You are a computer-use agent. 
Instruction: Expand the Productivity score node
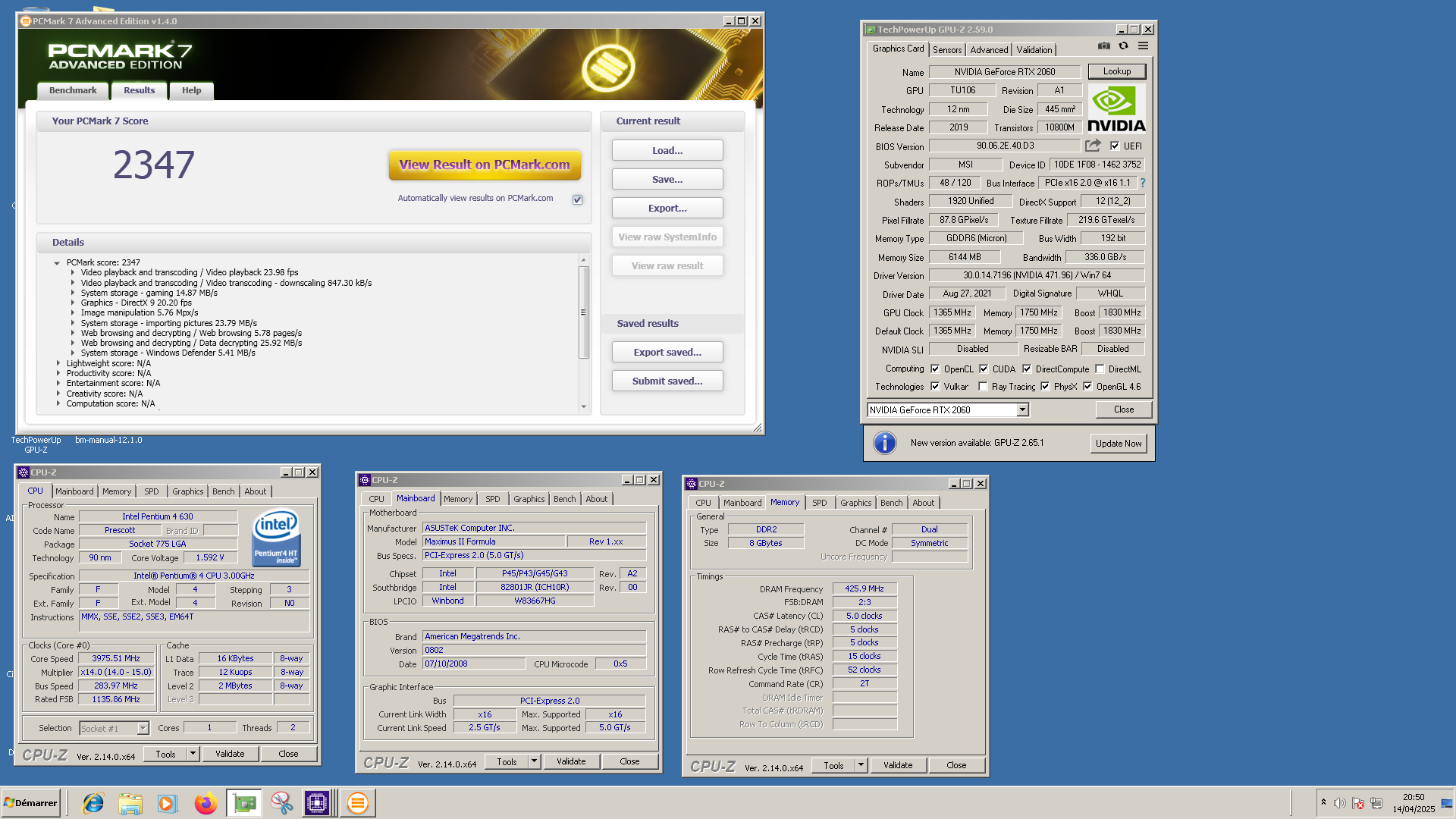[58, 373]
